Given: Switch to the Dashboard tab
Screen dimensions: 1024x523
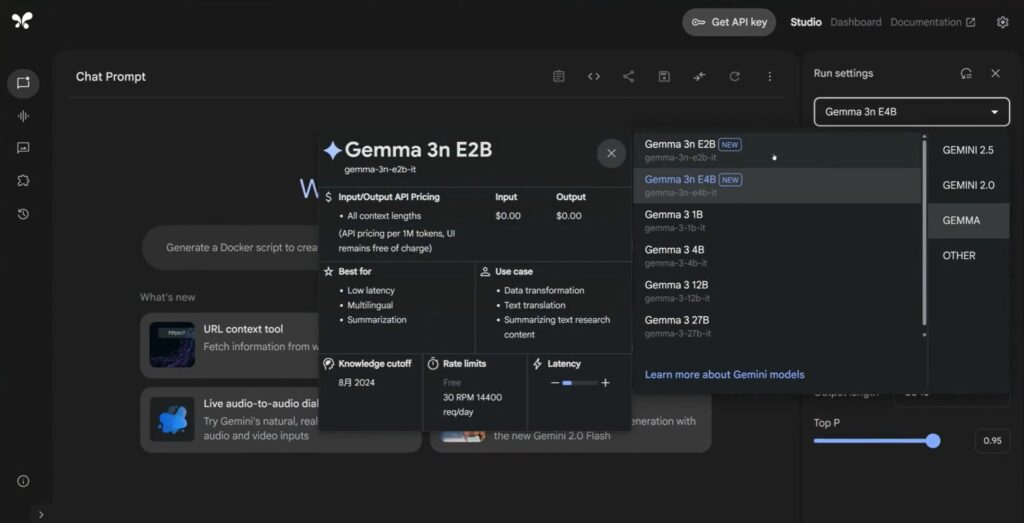Looking at the screenshot, I should (856, 22).
